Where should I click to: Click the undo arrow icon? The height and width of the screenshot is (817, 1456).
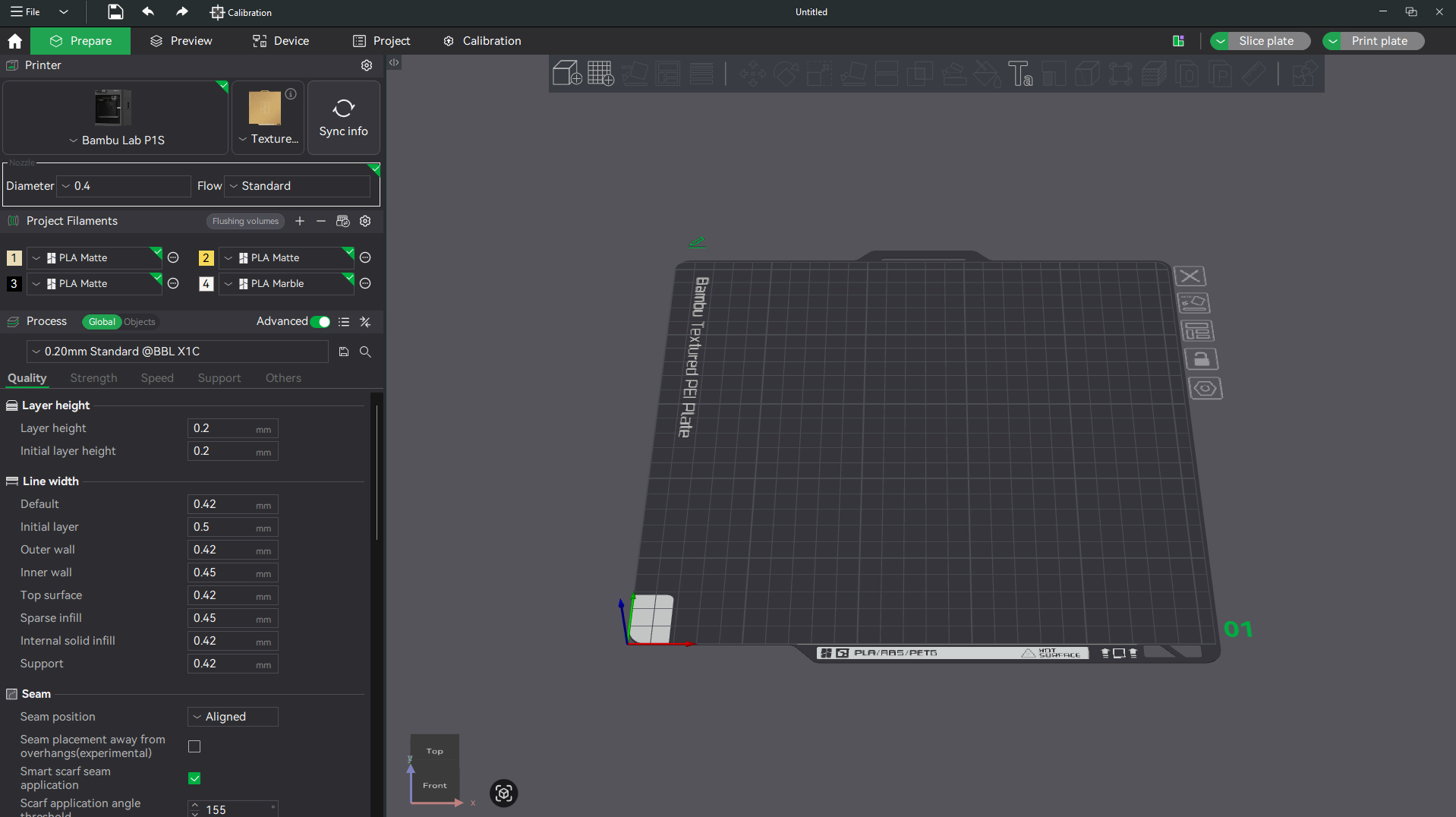pos(148,12)
